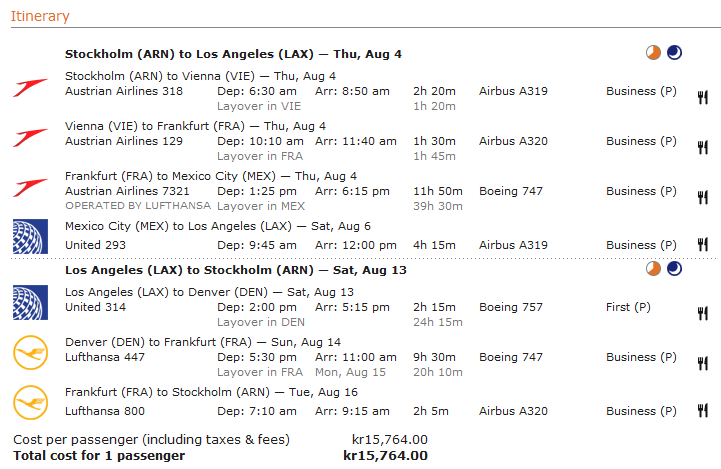The image size is (721, 469).
Task: Click orange daytime icon on return header
Action: (x=653, y=268)
